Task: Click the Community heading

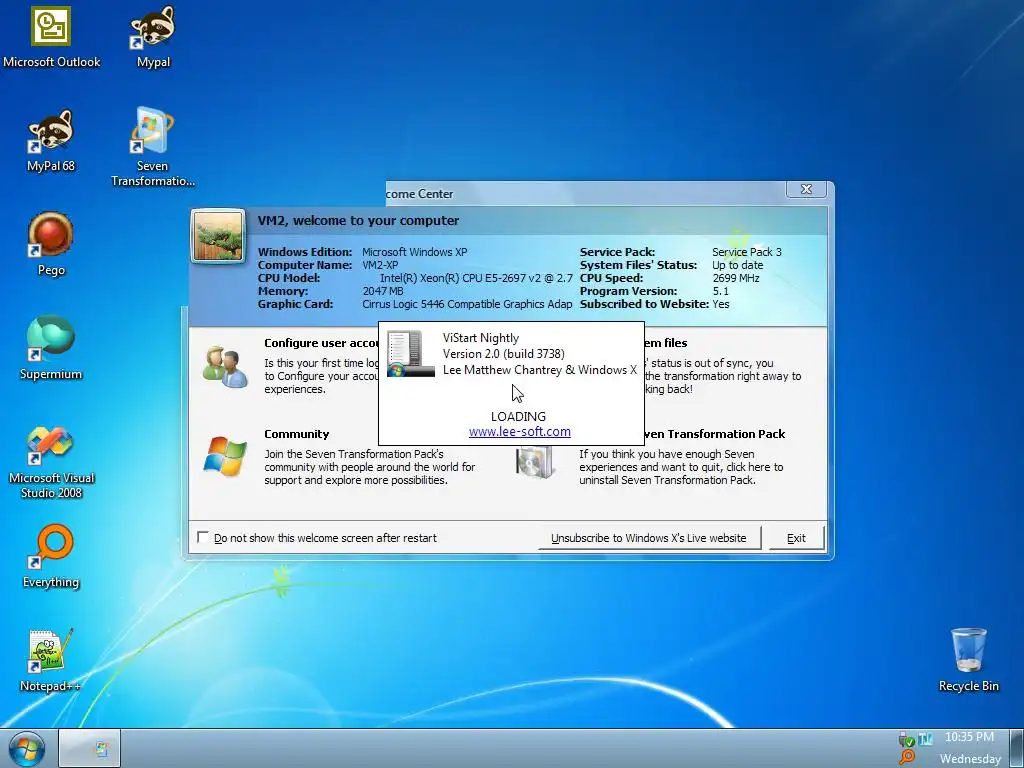Action: coord(296,434)
